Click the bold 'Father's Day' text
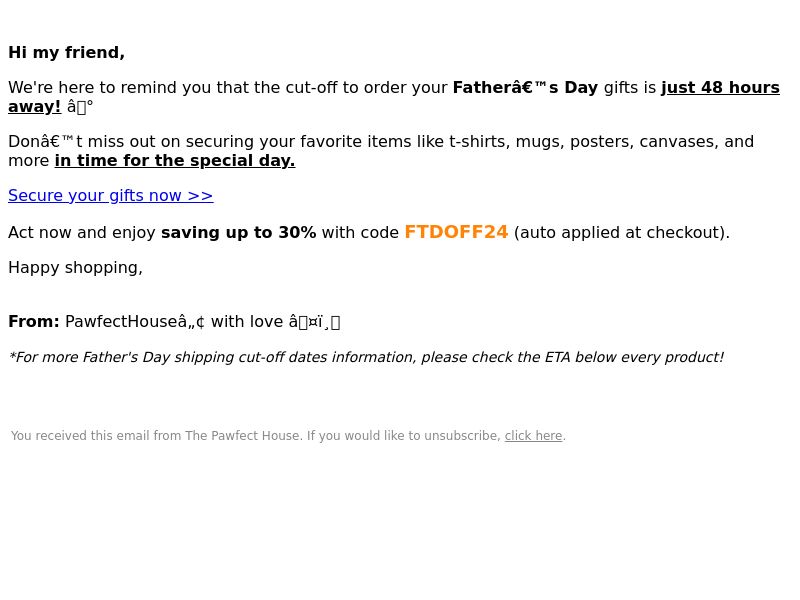800x600 pixels. (525, 88)
